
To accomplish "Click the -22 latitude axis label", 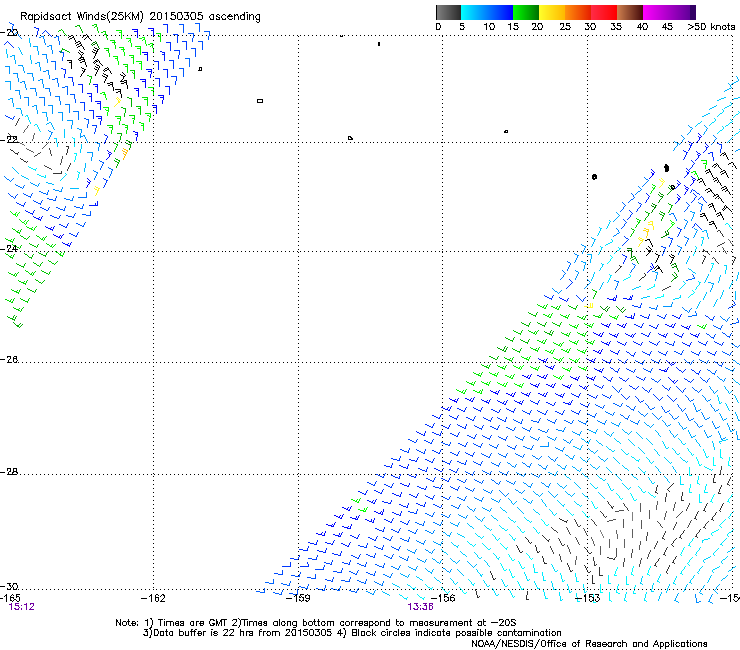I will [x=9, y=140].
